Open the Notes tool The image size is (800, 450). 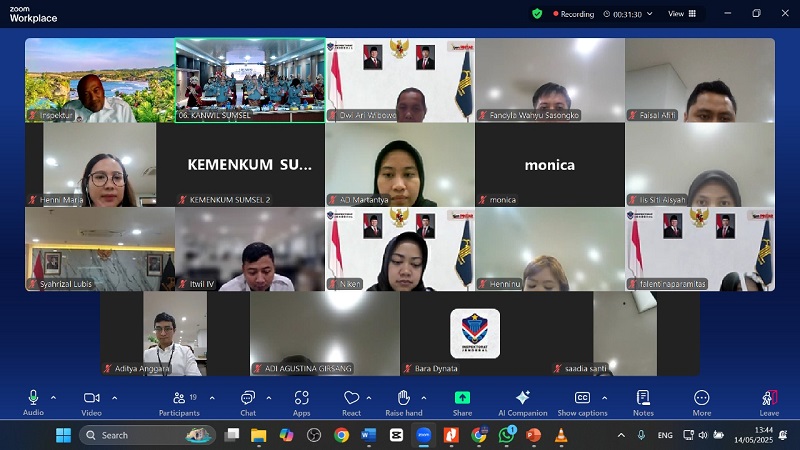pyautogui.click(x=643, y=403)
